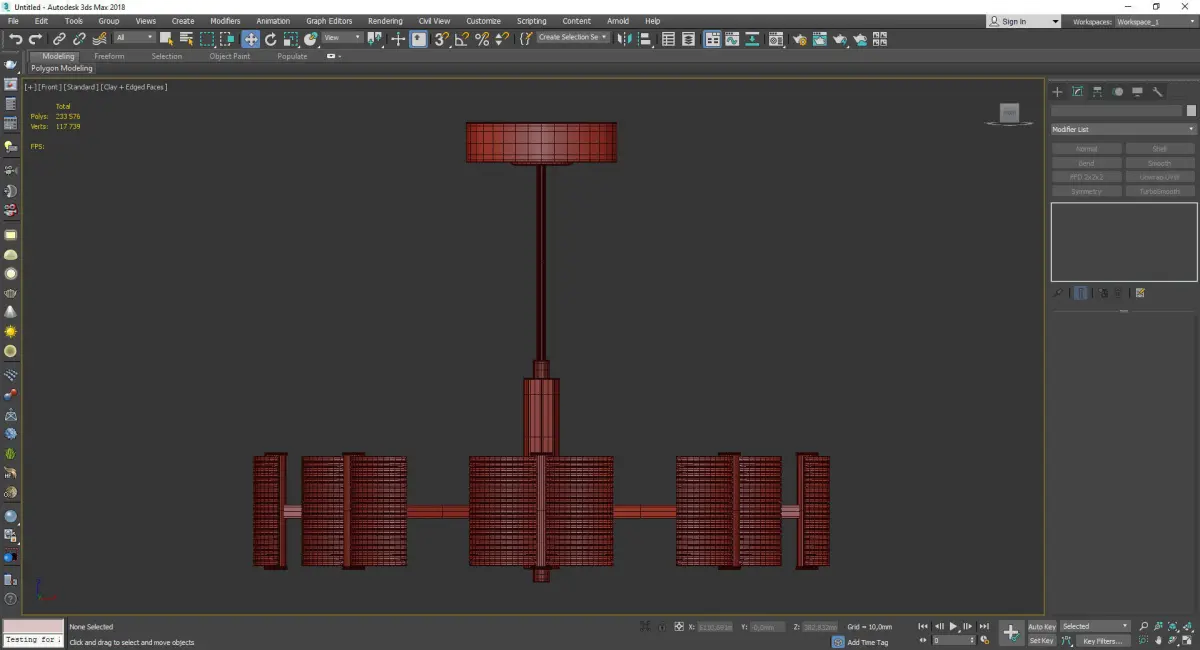This screenshot has height=650, width=1200.
Task: Switch to the Populate ribbon tab
Action: click(x=292, y=56)
